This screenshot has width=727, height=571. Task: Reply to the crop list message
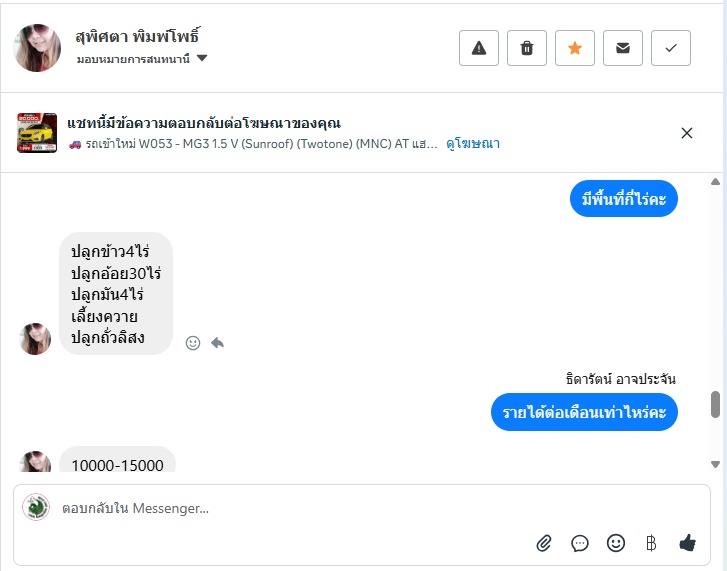click(x=217, y=342)
